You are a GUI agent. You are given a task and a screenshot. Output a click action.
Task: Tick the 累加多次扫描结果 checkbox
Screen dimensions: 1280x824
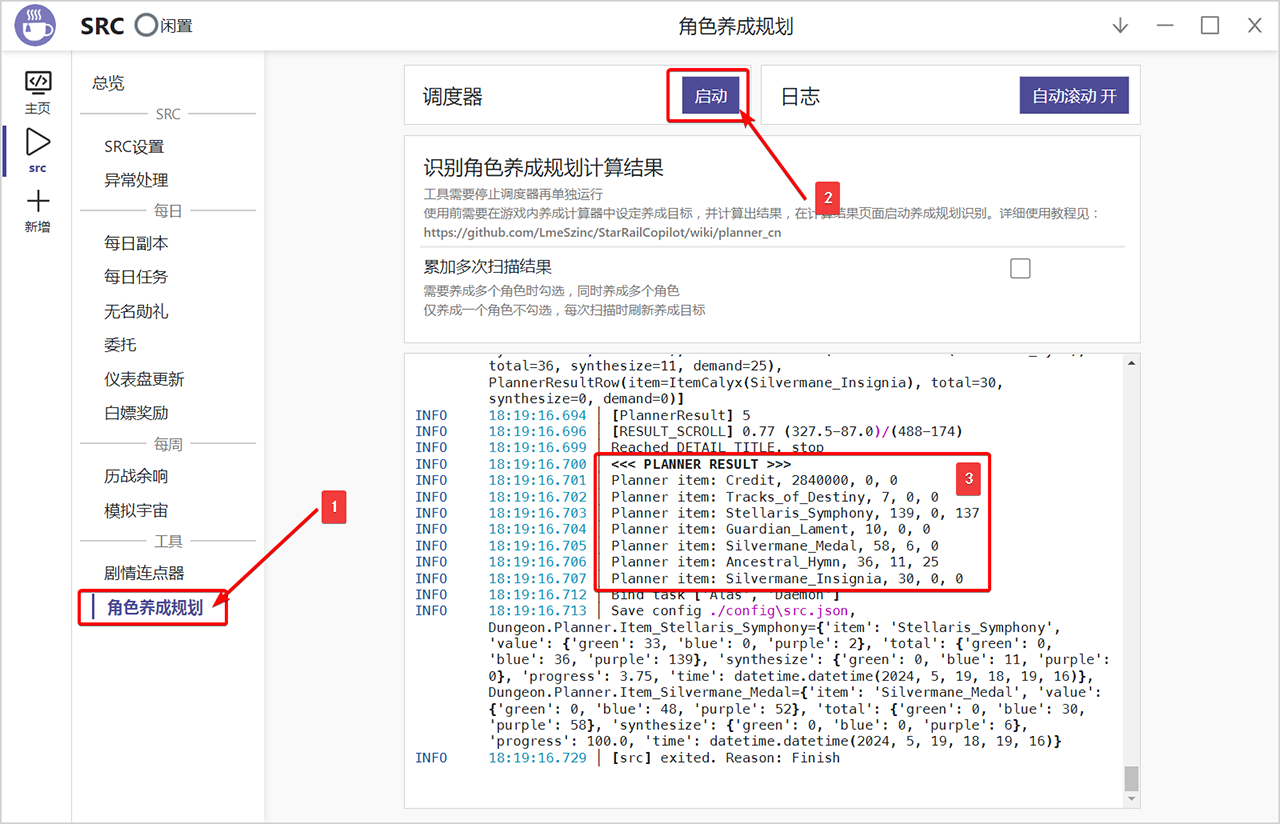(1020, 268)
